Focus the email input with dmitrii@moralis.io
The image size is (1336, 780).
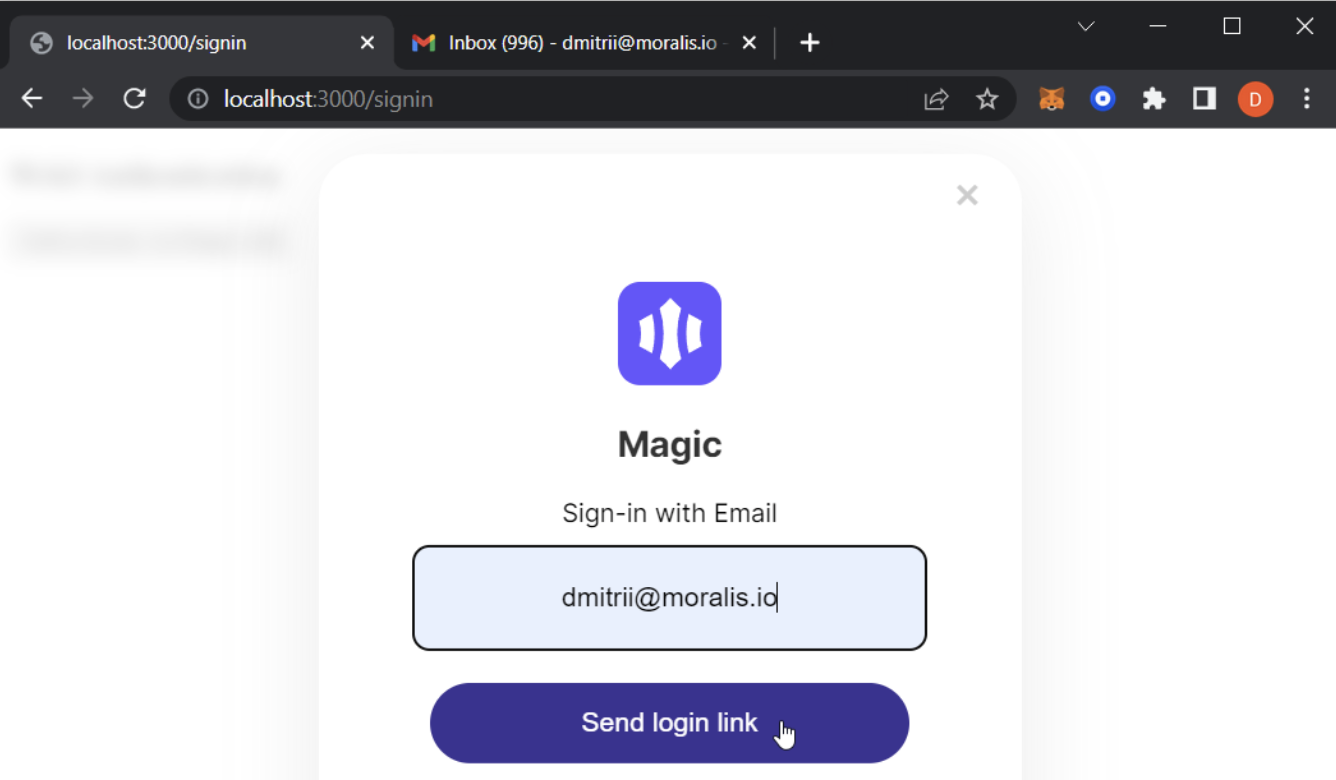coord(669,598)
